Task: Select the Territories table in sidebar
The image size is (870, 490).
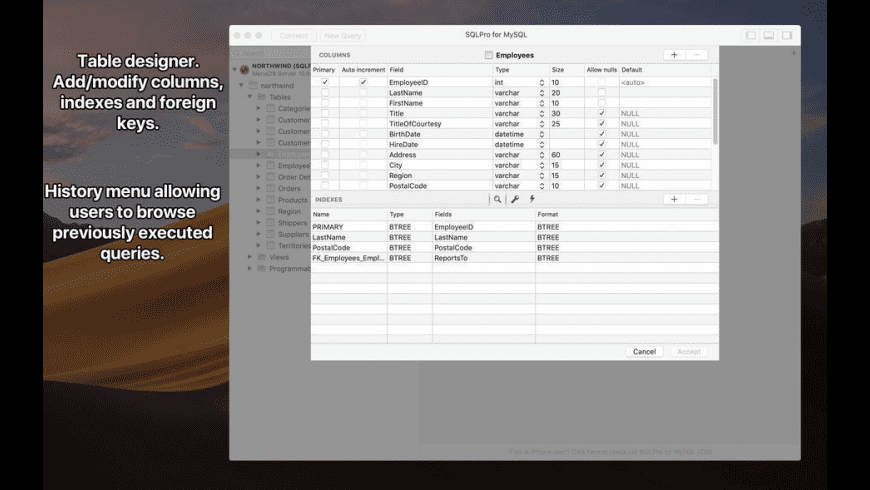Action: (294, 245)
